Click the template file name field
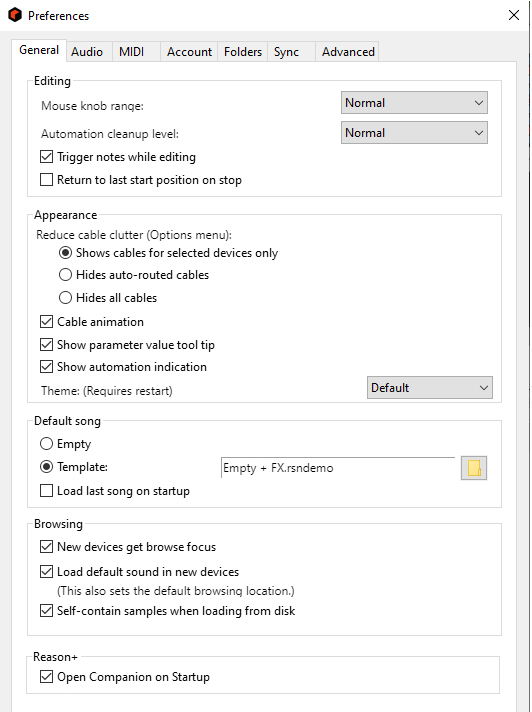 [x=338, y=468]
